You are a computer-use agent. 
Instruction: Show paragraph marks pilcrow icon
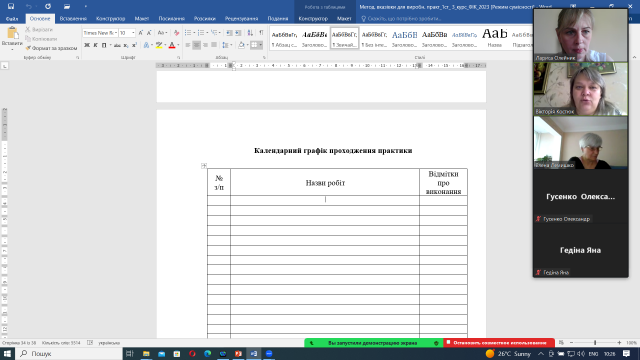(261, 33)
